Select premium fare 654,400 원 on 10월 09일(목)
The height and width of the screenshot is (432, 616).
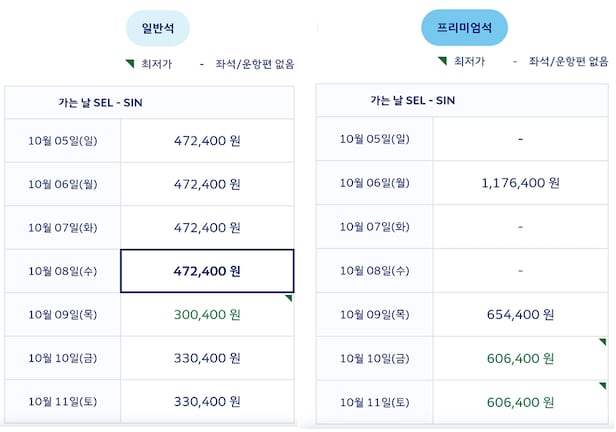coord(520,314)
